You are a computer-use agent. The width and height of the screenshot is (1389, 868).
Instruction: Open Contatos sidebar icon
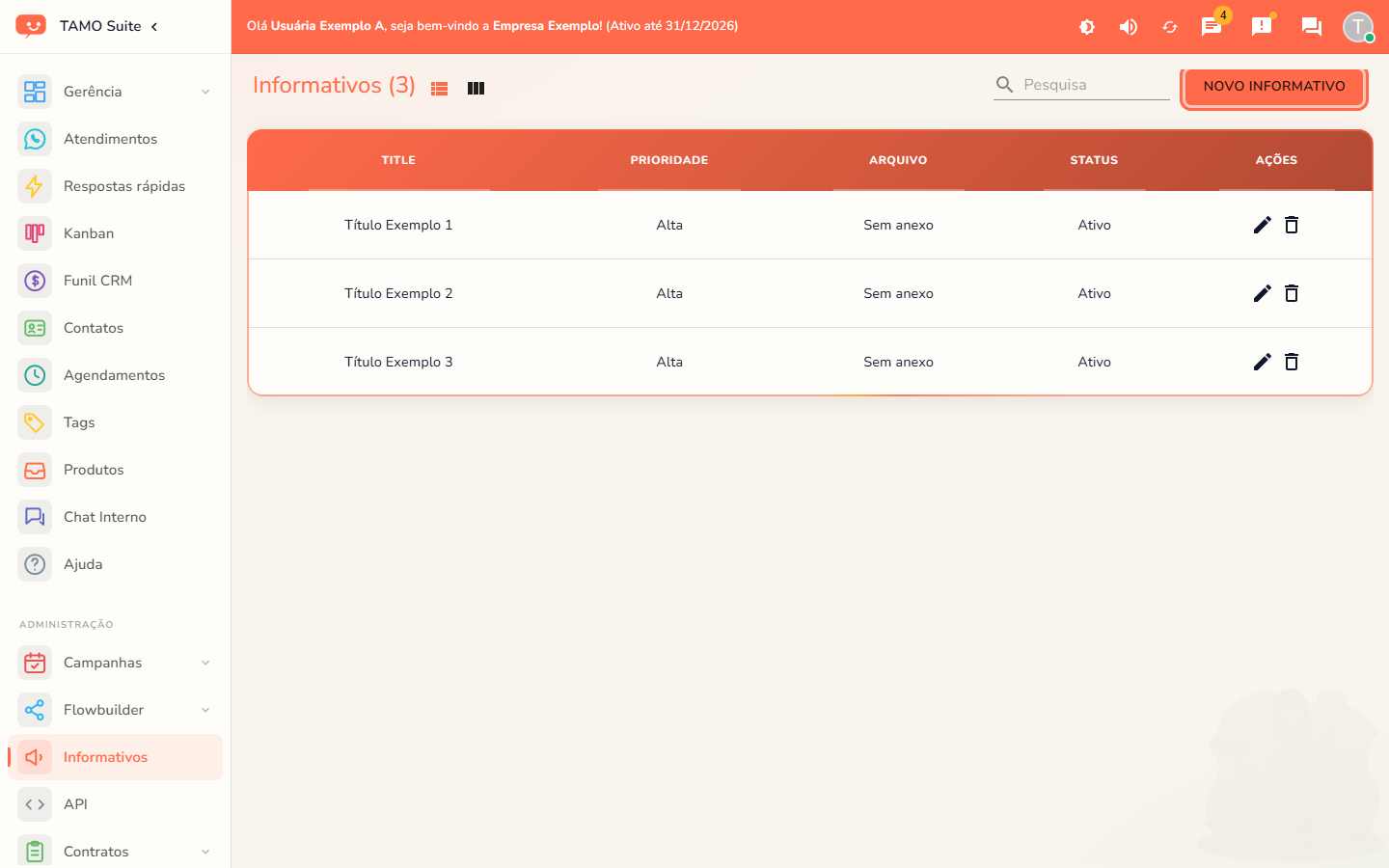(x=35, y=328)
